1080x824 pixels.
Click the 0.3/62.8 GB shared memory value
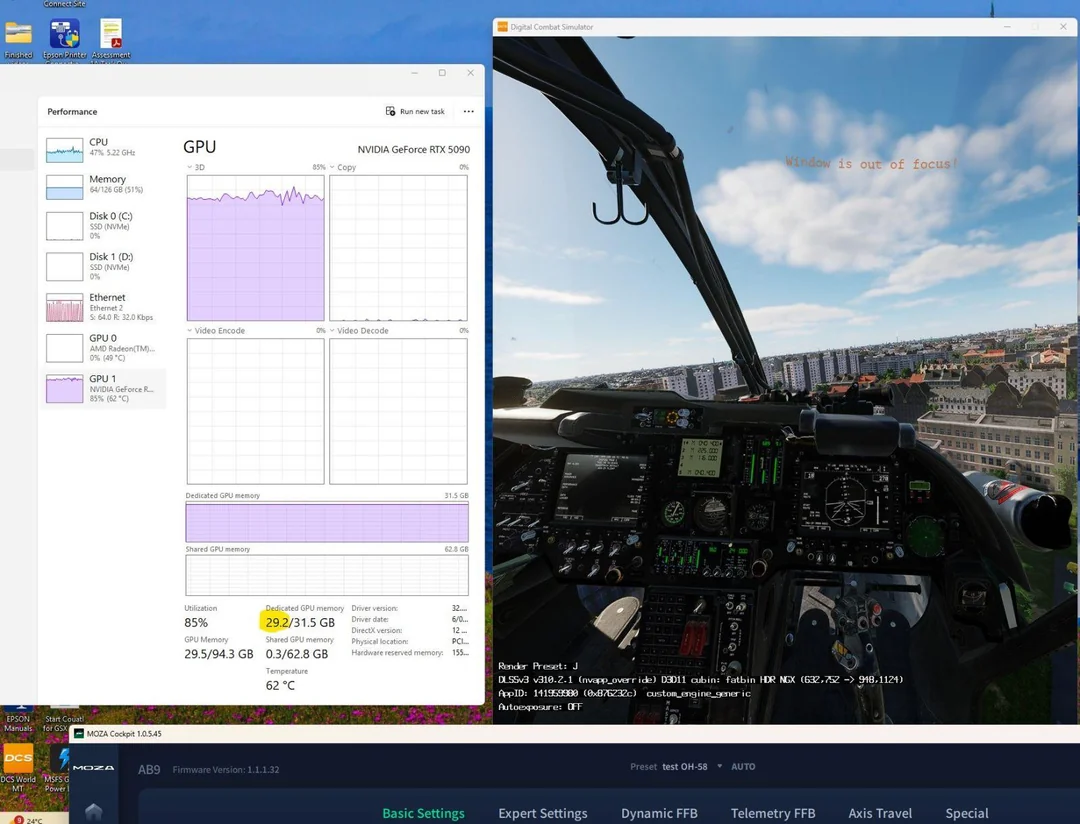click(297, 655)
